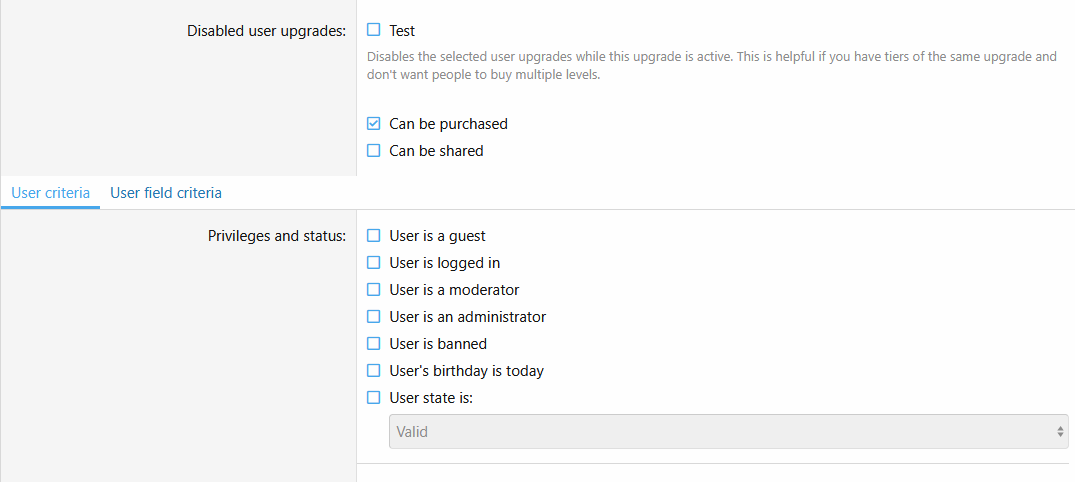The image size is (1075, 482).
Task: Click the disabled upgrades explanation text
Action: [x=711, y=66]
